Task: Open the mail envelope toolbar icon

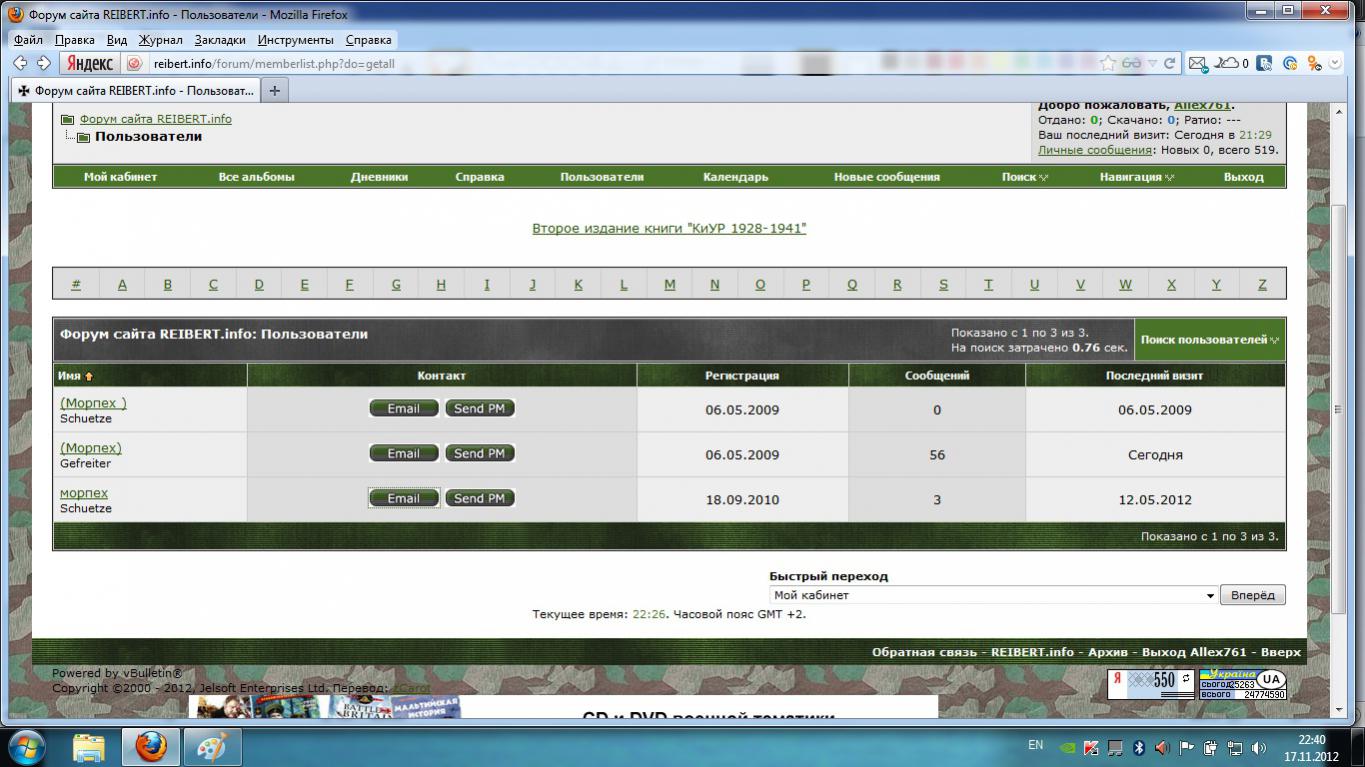Action: [x=1197, y=63]
